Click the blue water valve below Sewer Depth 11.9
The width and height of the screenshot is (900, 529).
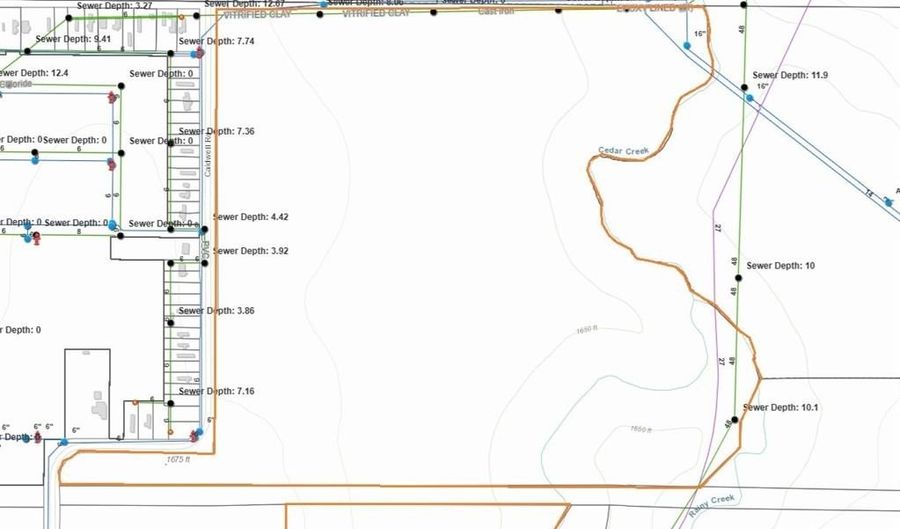point(748,98)
